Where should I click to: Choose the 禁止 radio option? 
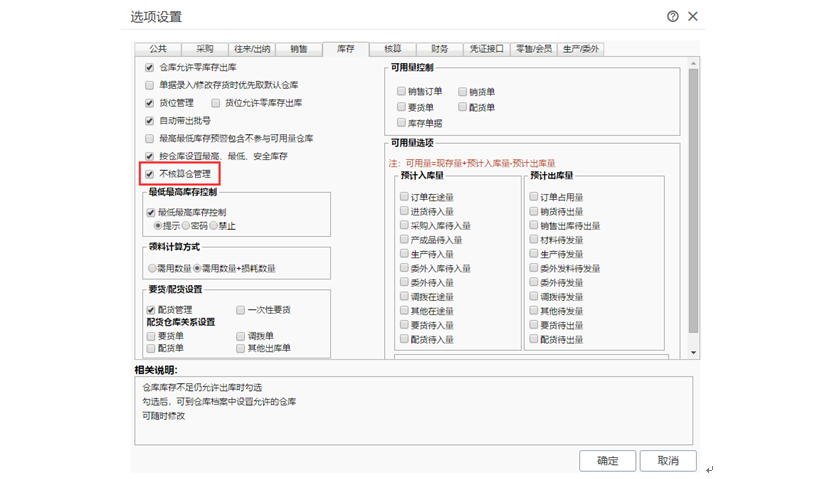pyautogui.click(x=214, y=226)
